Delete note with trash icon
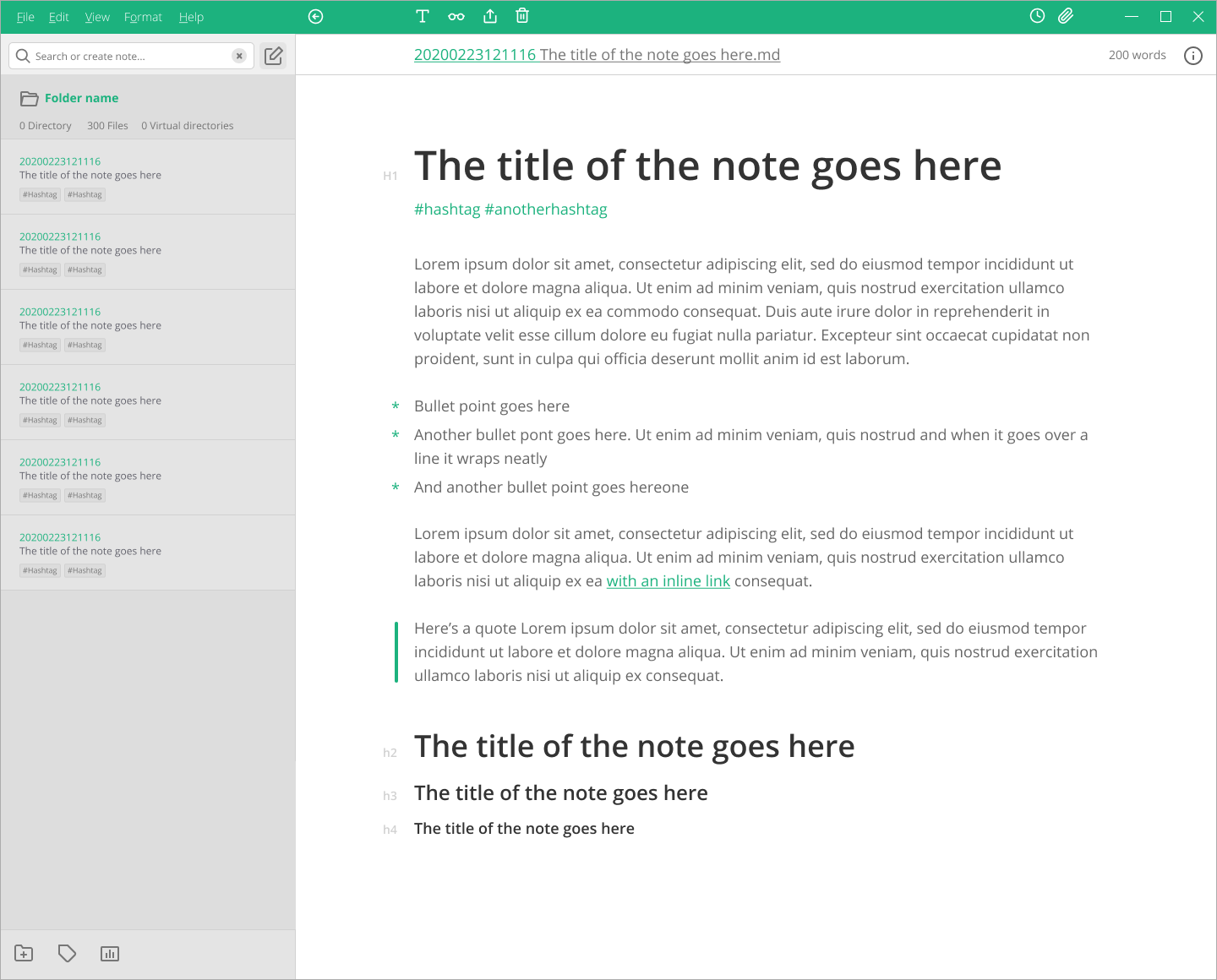Image resolution: width=1217 pixels, height=980 pixels. [522, 16]
